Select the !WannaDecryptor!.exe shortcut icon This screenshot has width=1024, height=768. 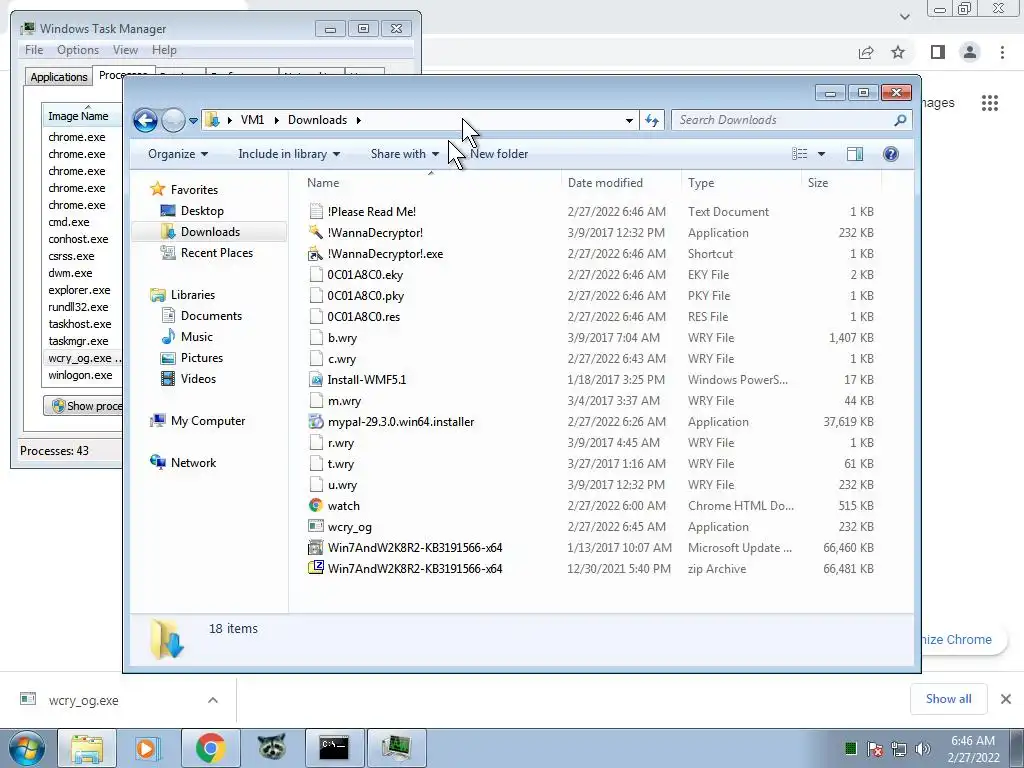click(316, 253)
